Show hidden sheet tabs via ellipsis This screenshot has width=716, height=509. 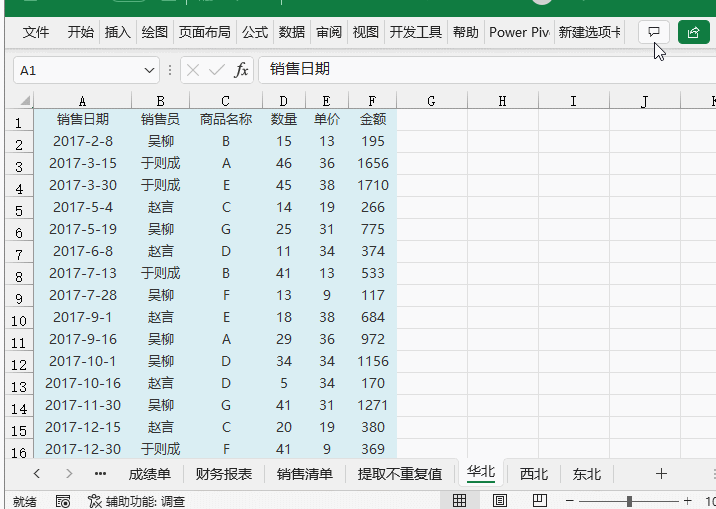100,474
